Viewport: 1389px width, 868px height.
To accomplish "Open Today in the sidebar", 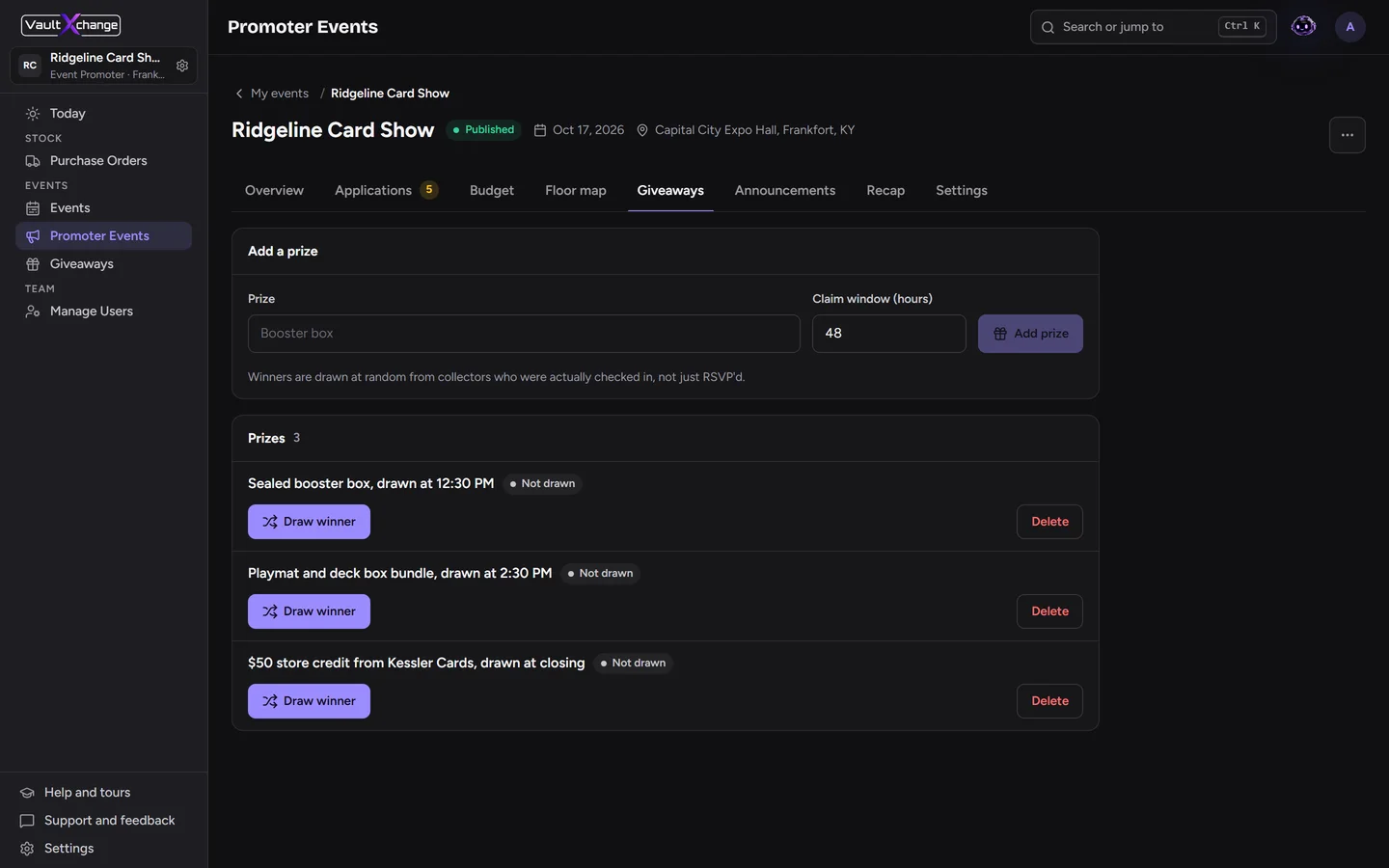I will 103,114.
